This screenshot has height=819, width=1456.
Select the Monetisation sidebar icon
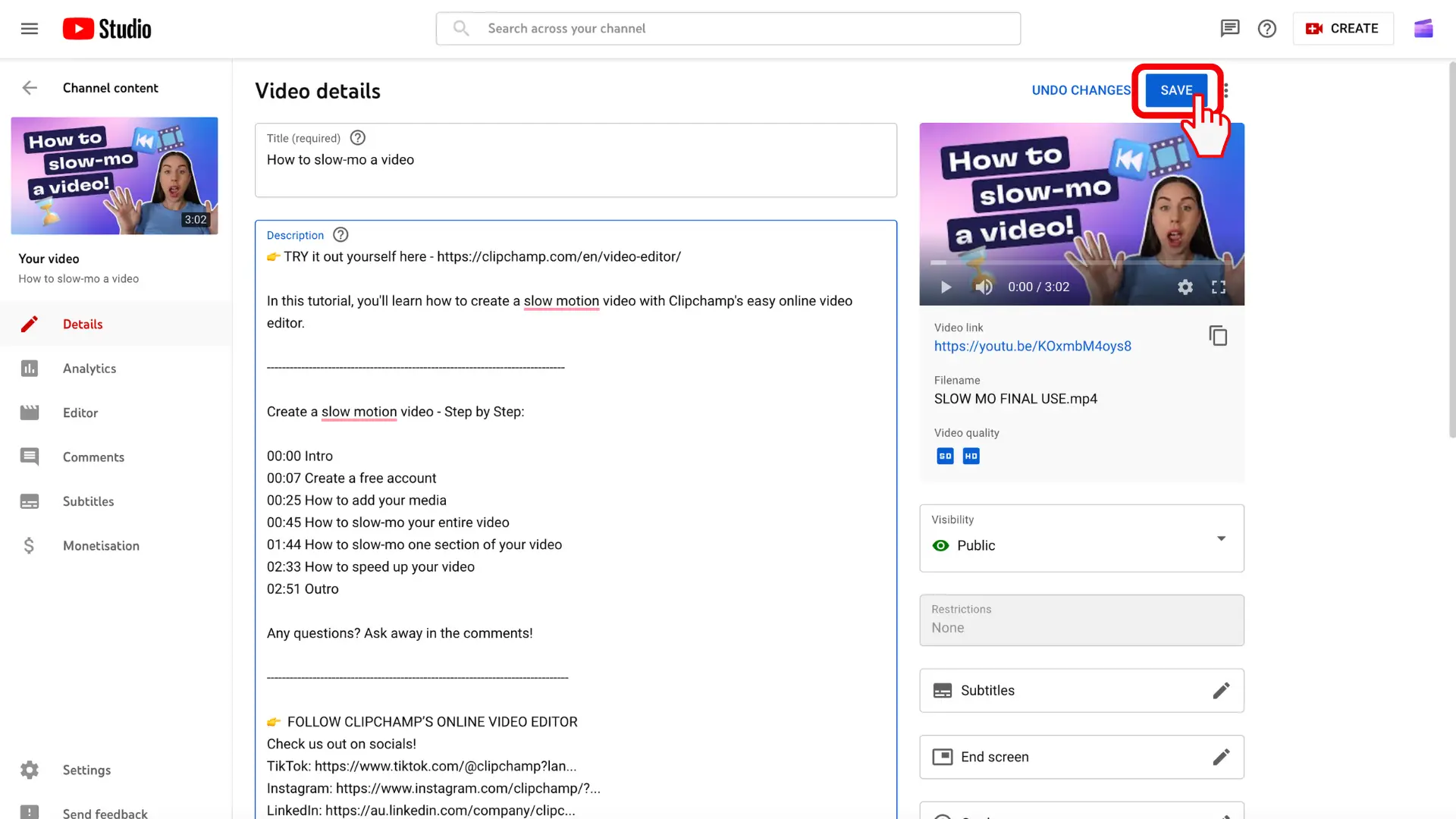point(29,545)
